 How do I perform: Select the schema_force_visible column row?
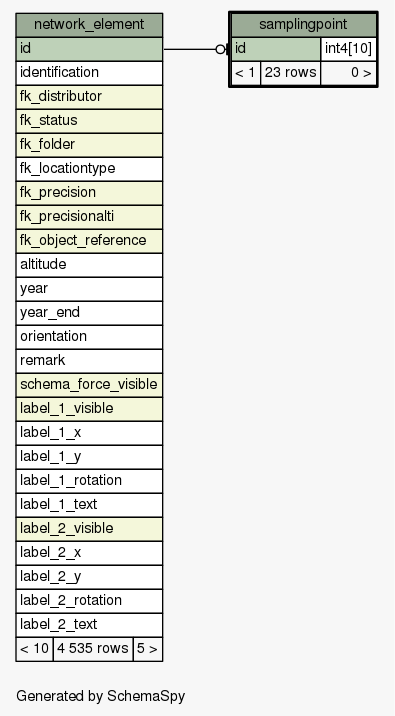pos(89,385)
